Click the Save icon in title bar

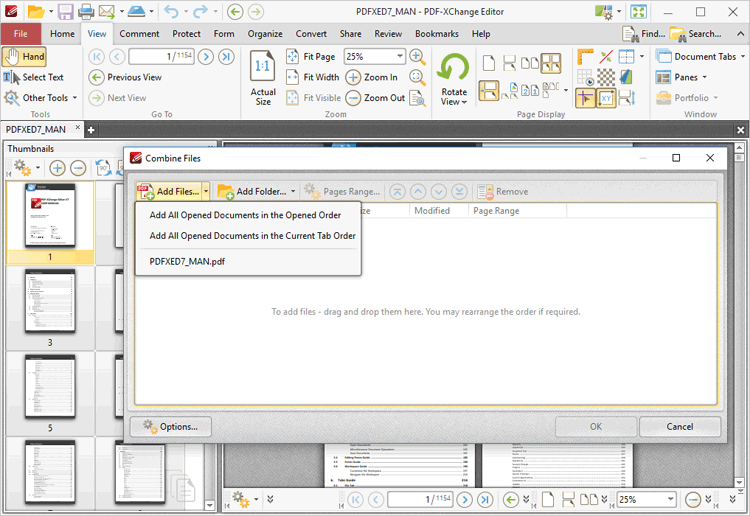pos(66,11)
